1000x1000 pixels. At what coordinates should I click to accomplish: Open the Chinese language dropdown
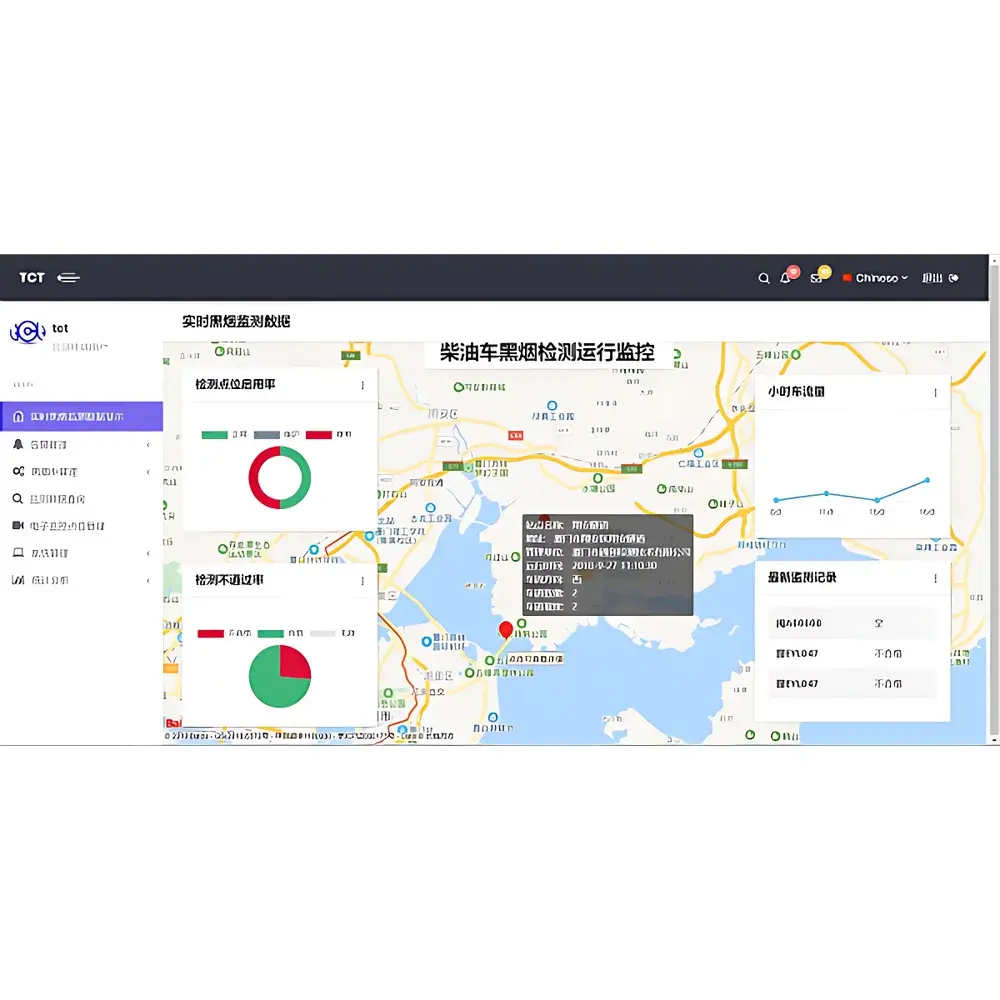pos(875,278)
